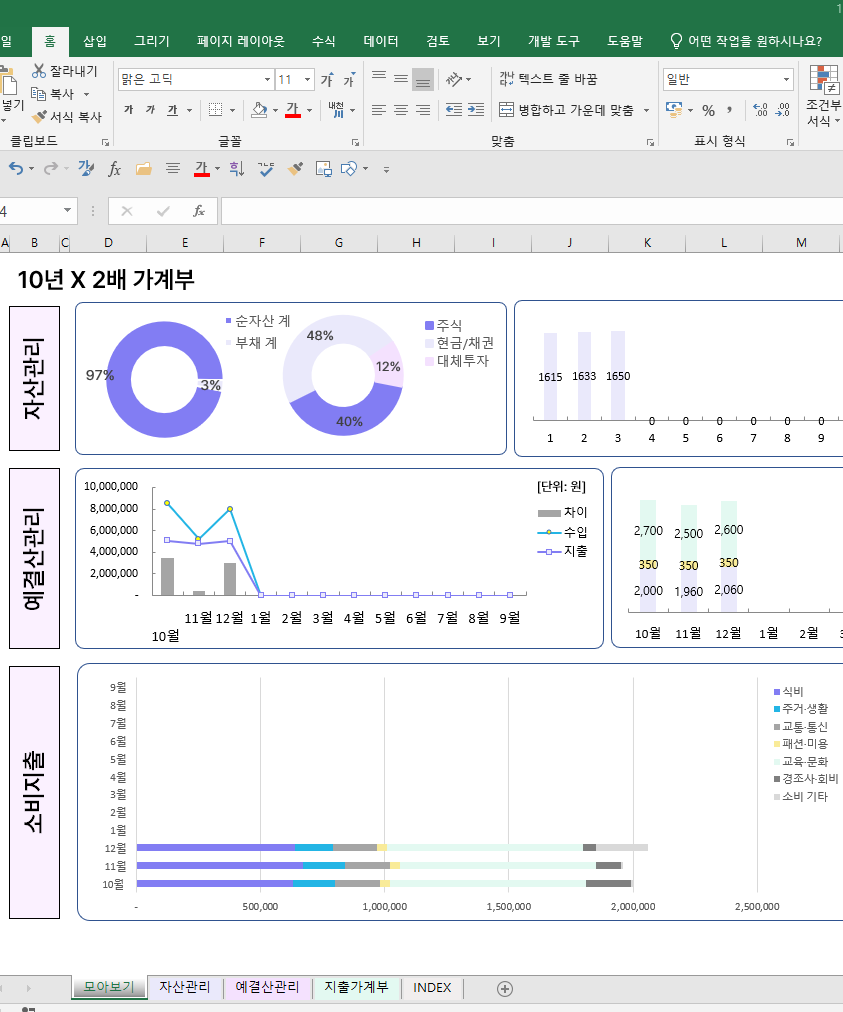Click the red font color 가 in ribbon

[292, 110]
